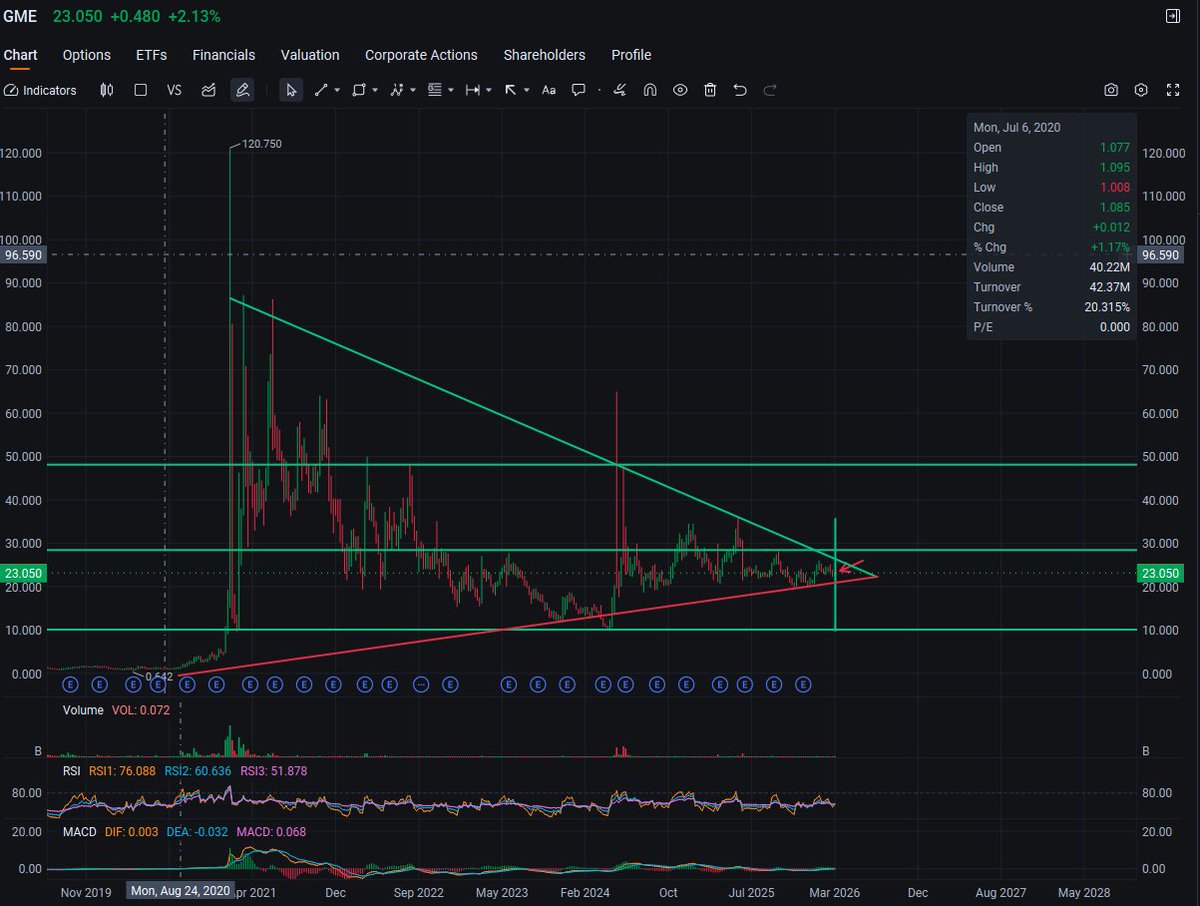This screenshot has height=906, width=1200.
Task: Expand the shape tool dropdown arrow
Action: click(x=375, y=90)
